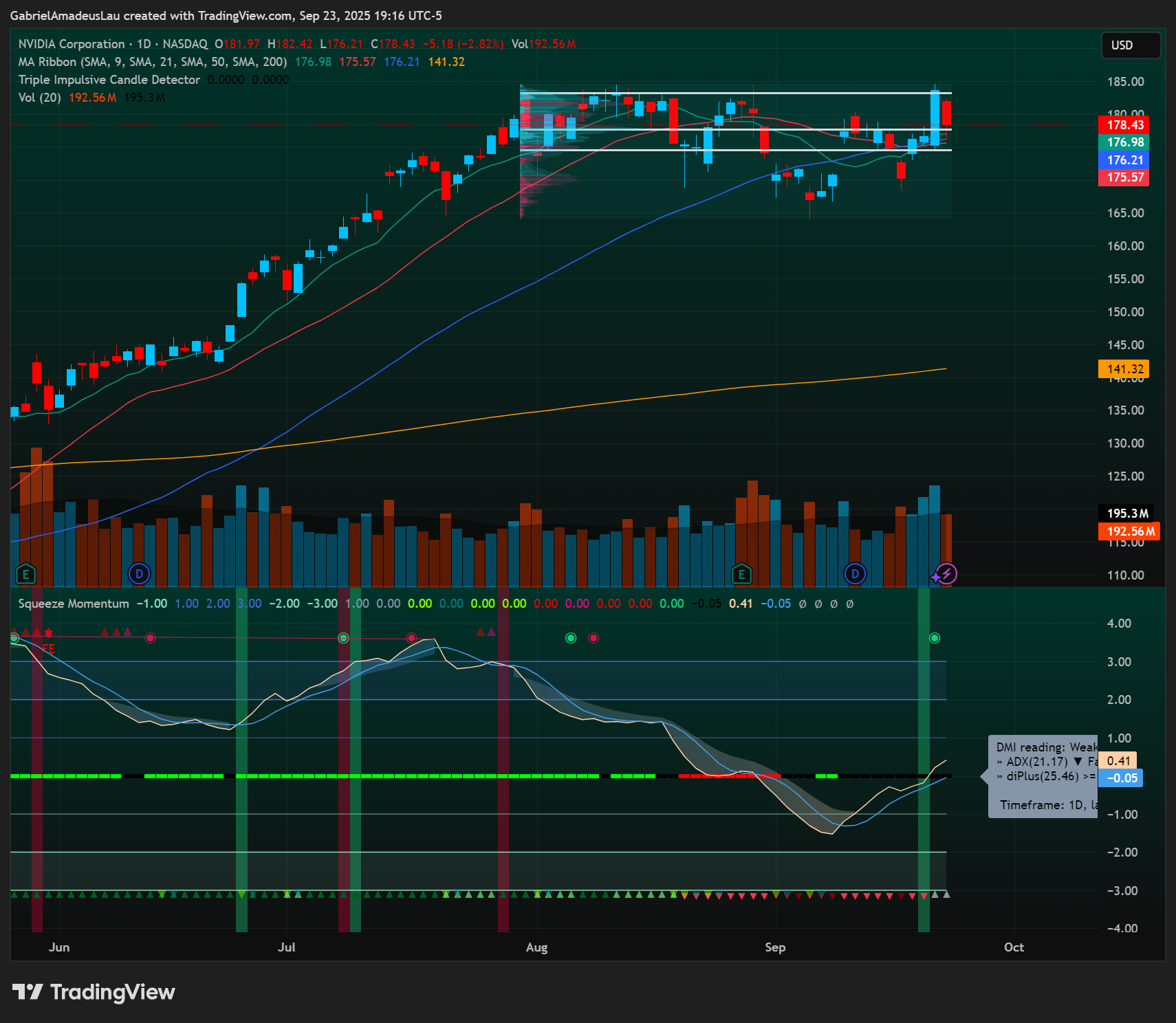Click the earnings E marker near June
The image size is (1176, 1023).
(x=25, y=573)
